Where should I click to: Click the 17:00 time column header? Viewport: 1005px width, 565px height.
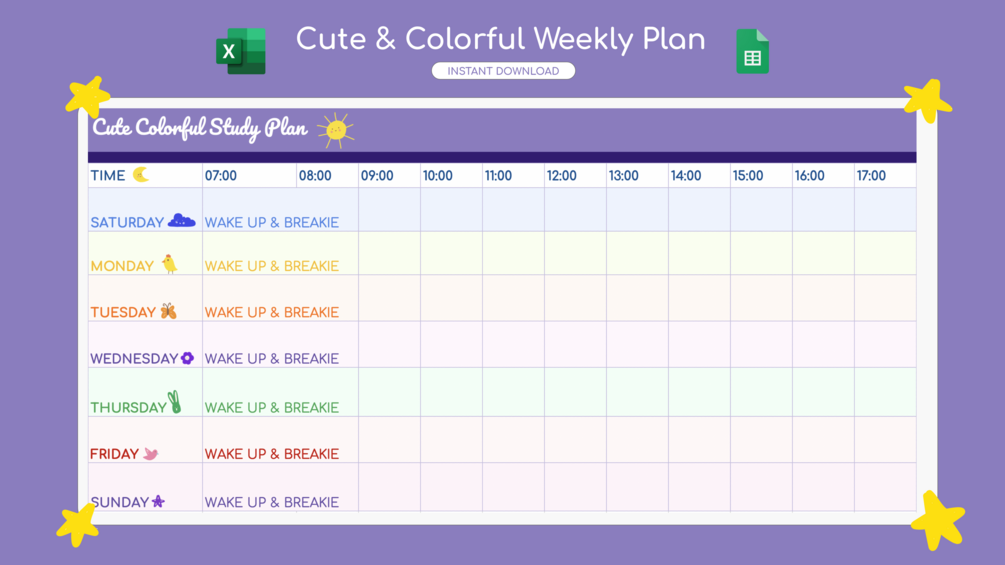click(x=871, y=176)
